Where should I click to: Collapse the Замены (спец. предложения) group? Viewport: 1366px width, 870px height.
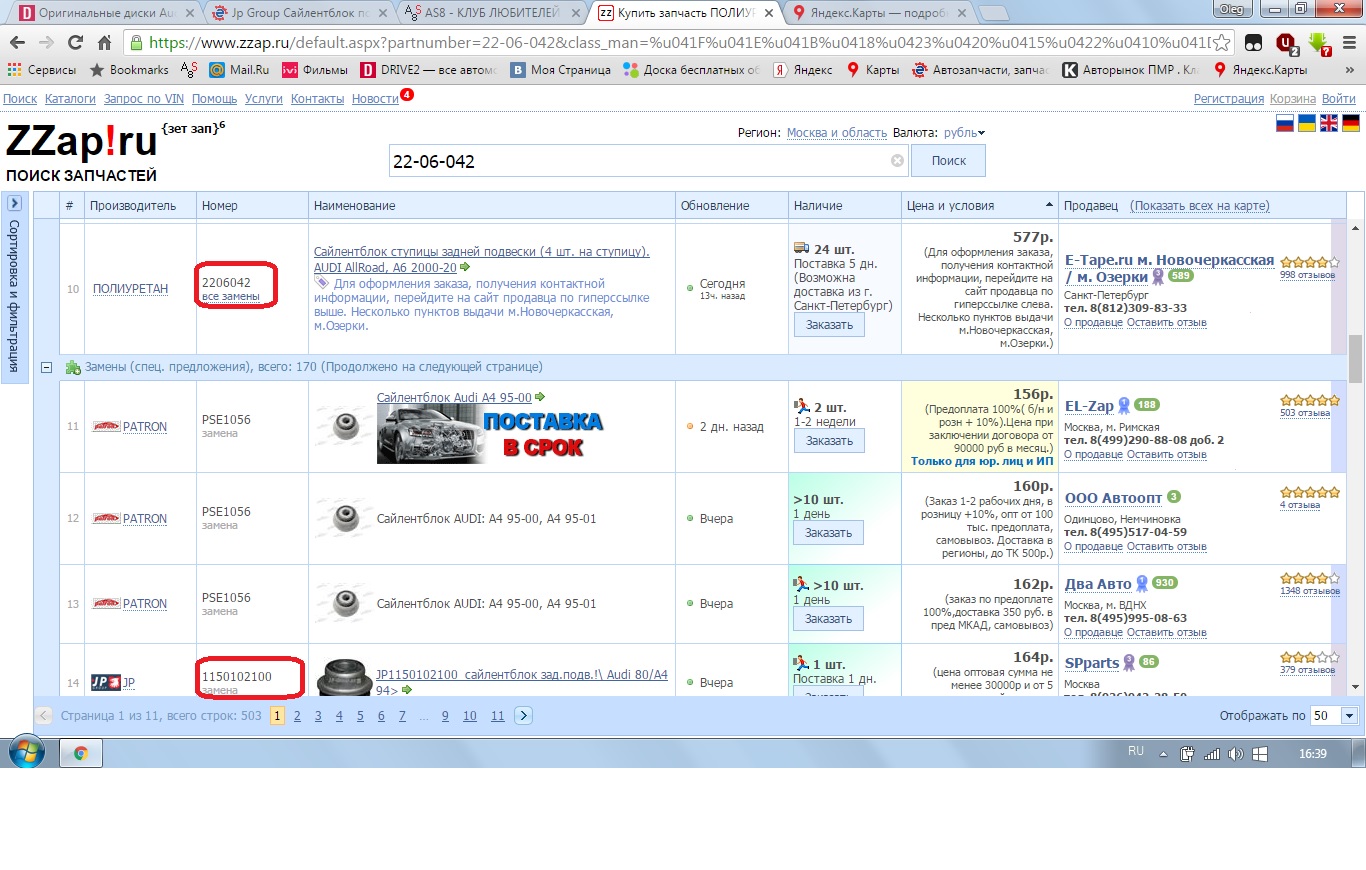[x=46, y=368]
